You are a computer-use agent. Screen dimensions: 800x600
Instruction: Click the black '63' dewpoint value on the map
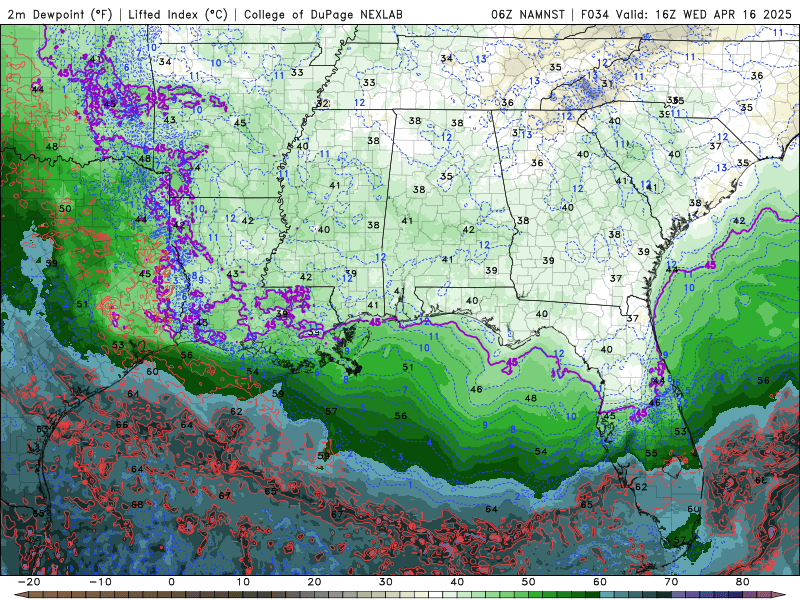42,429
